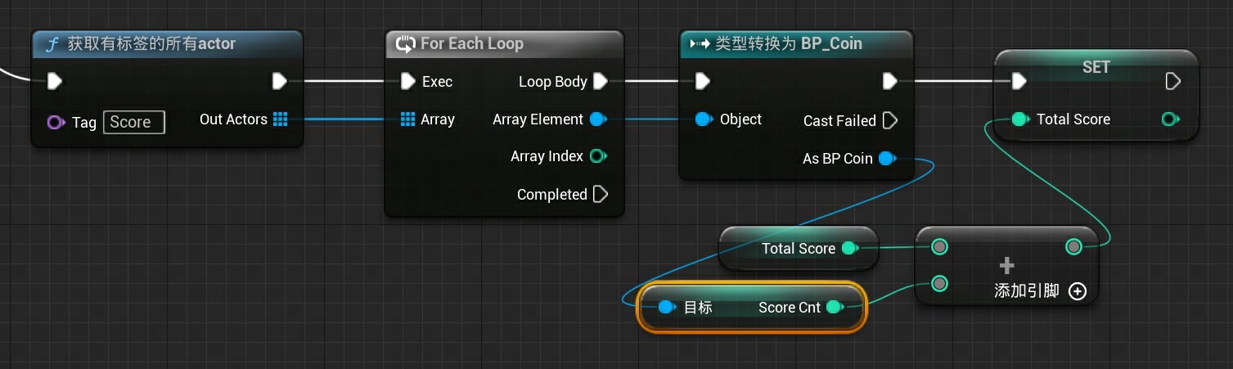Select the plus symbol on the add node
The width and height of the screenshot is (1233, 369).
(x=1006, y=265)
